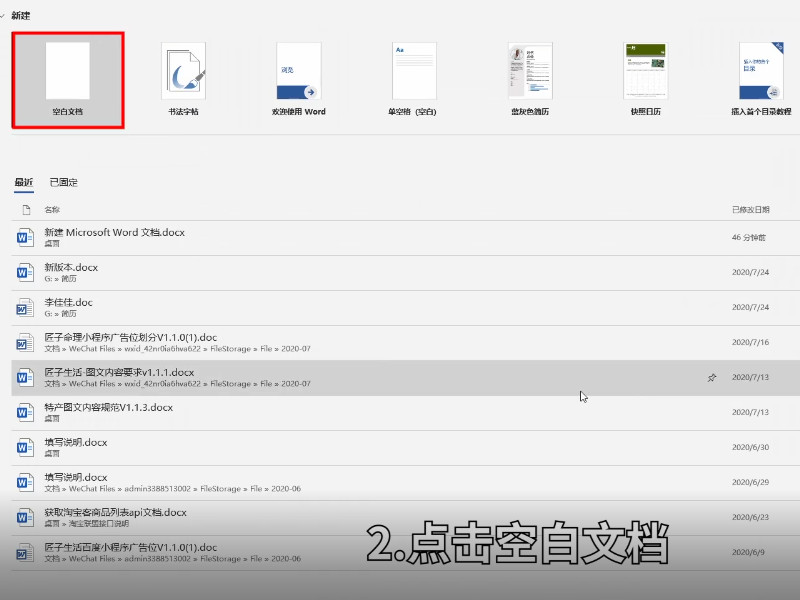Click doc icon of 匠子生活百度小程序广告位V1.1.0(1).doc
800x600 pixels.
[x=24, y=553]
